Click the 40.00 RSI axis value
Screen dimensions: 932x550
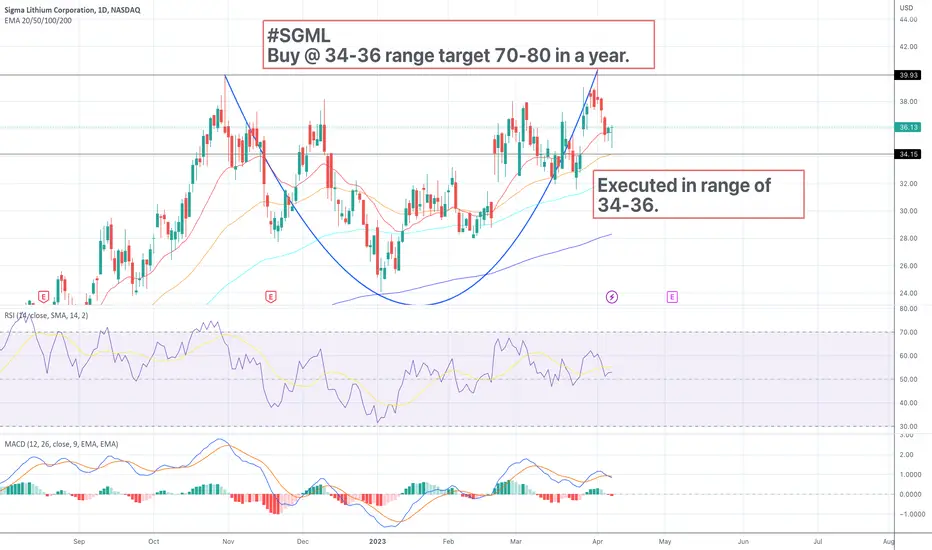[x=908, y=403]
